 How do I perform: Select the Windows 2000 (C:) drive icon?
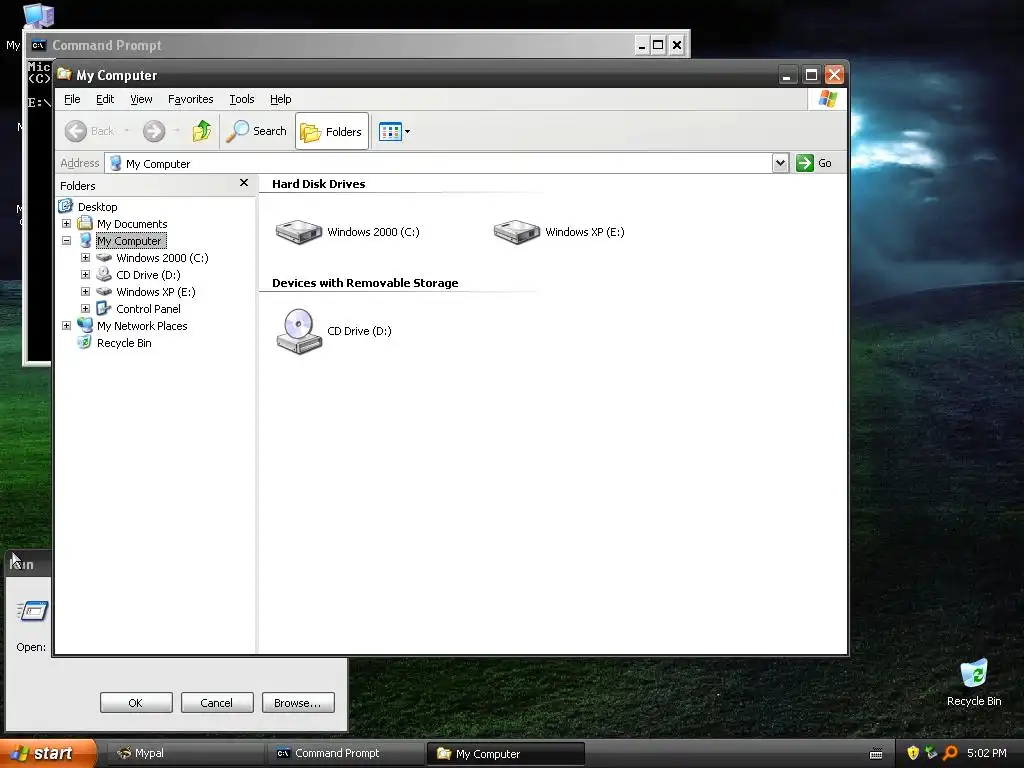[299, 232]
